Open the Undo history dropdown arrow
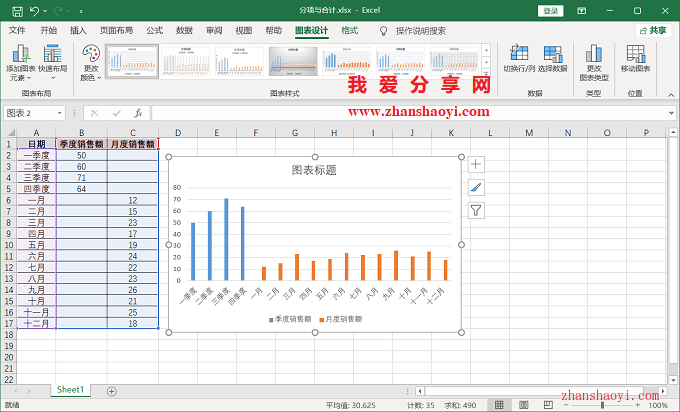This screenshot has height=412, width=680. point(46,11)
